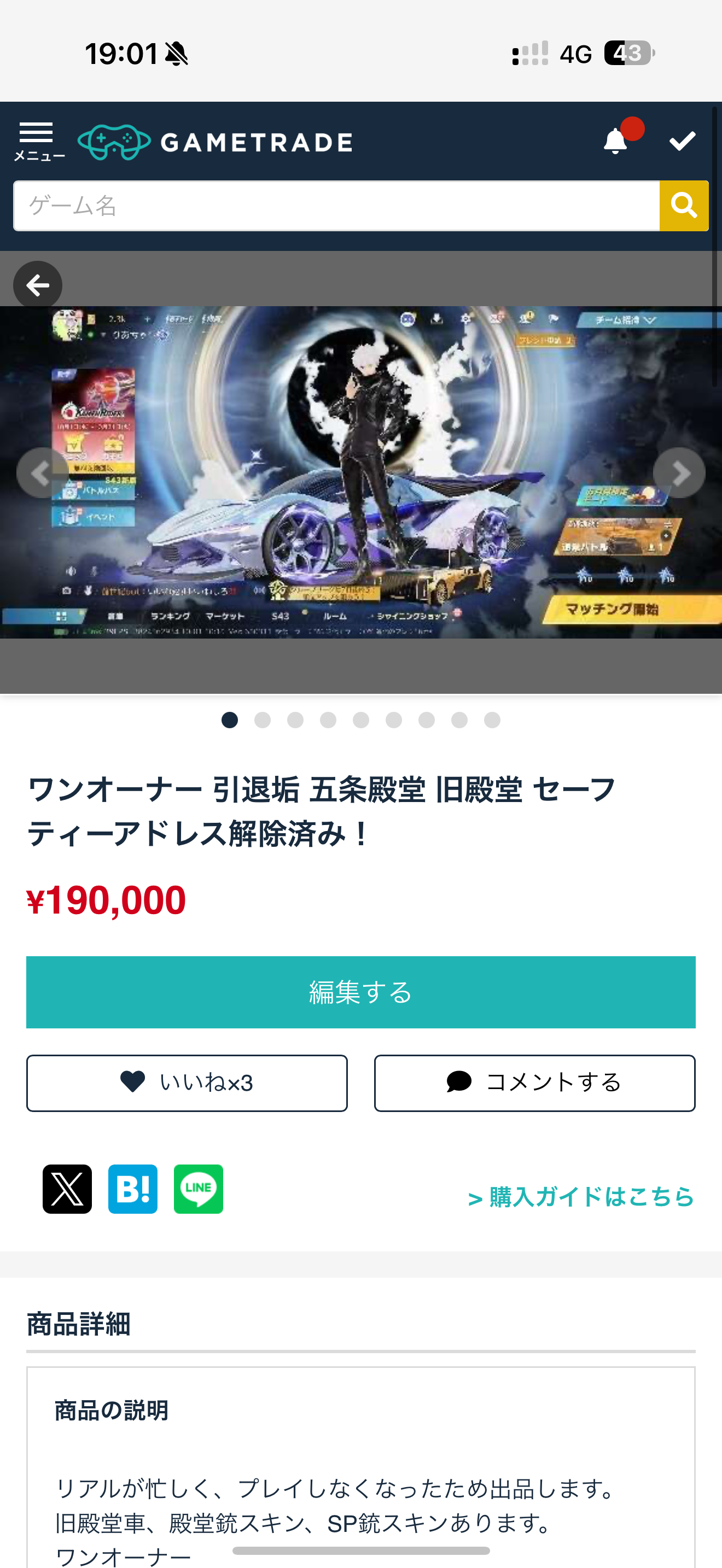Go back with the left arrow icon
This screenshot has width=722, height=1568.
(38, 285)
